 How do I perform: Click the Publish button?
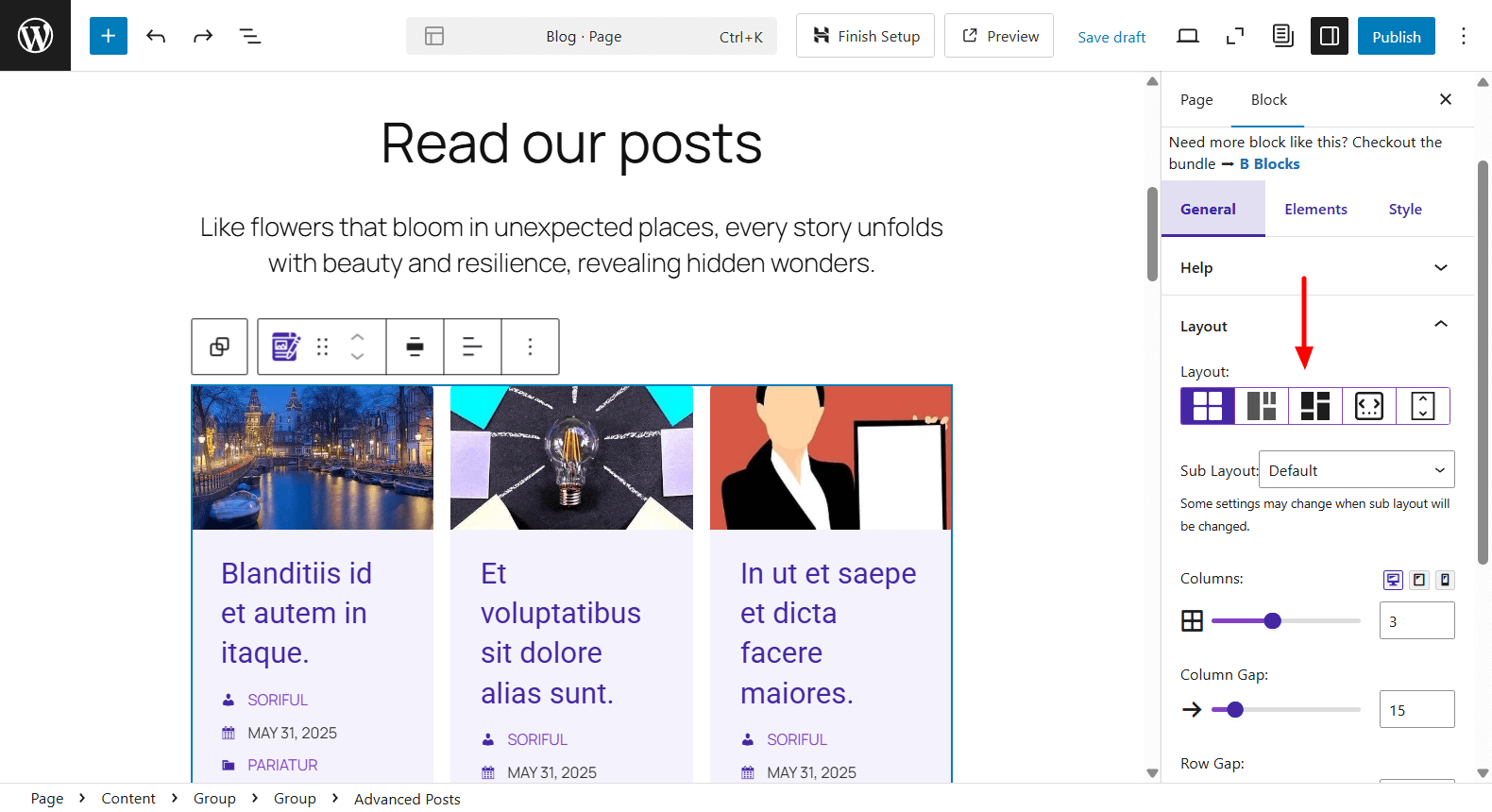click(x=1397, y=36)
